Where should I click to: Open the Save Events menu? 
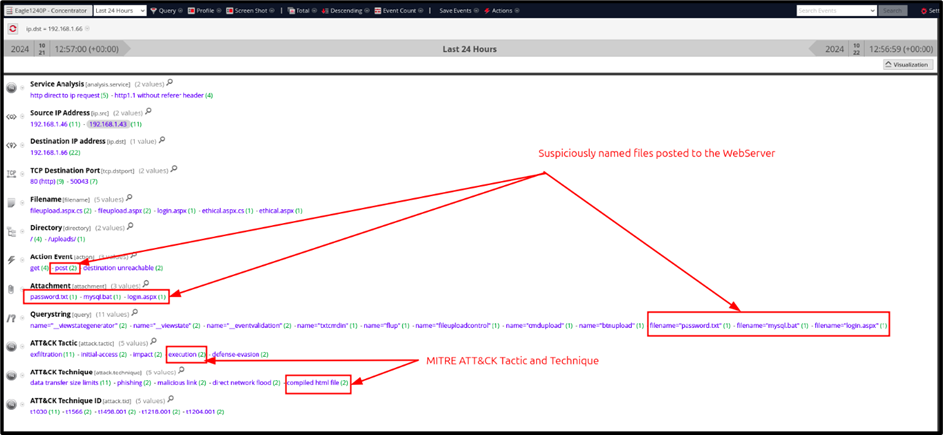pyautogui.click(x=459, y=11)
